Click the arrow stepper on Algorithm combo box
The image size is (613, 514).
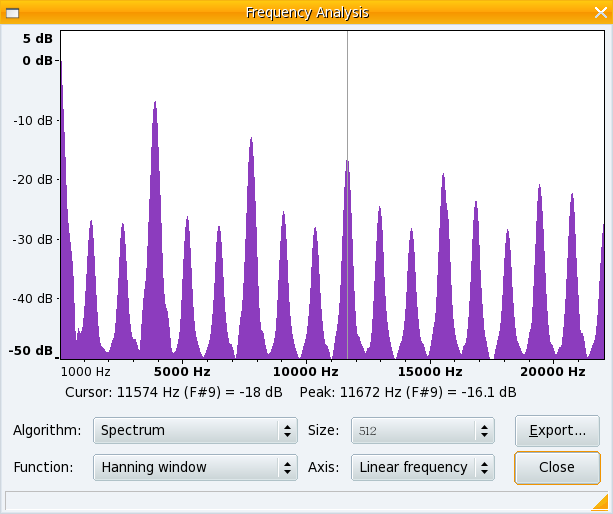(288, 431)
